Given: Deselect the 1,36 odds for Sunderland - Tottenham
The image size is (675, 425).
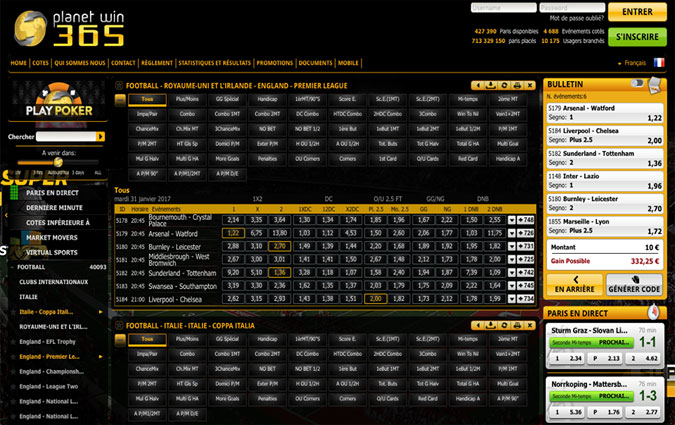Looking at the screenshot, I should tap(279, 273).
